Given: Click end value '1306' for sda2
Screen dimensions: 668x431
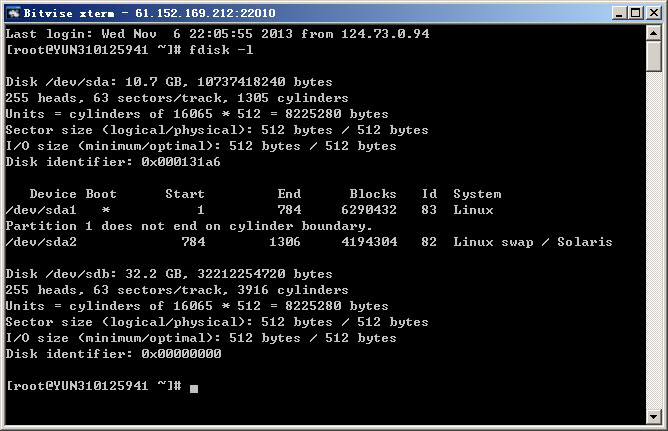Looking at the screenshot, I should click(x=285, y=242).
